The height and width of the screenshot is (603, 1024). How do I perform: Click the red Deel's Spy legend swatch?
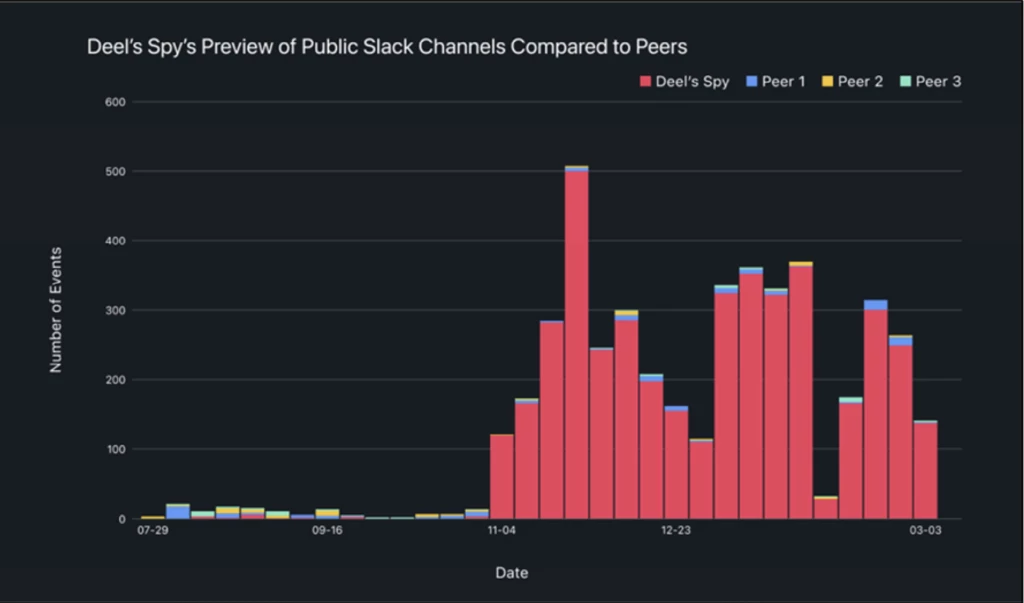646,81
